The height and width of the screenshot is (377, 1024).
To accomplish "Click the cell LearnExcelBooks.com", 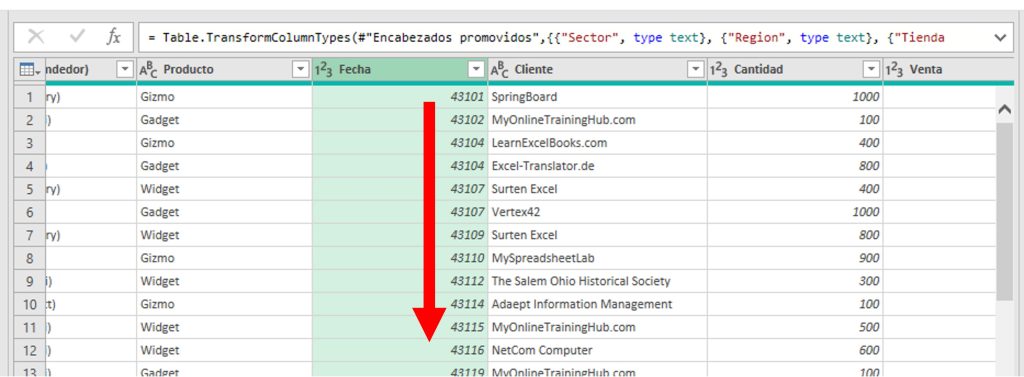I will (598, 142).
